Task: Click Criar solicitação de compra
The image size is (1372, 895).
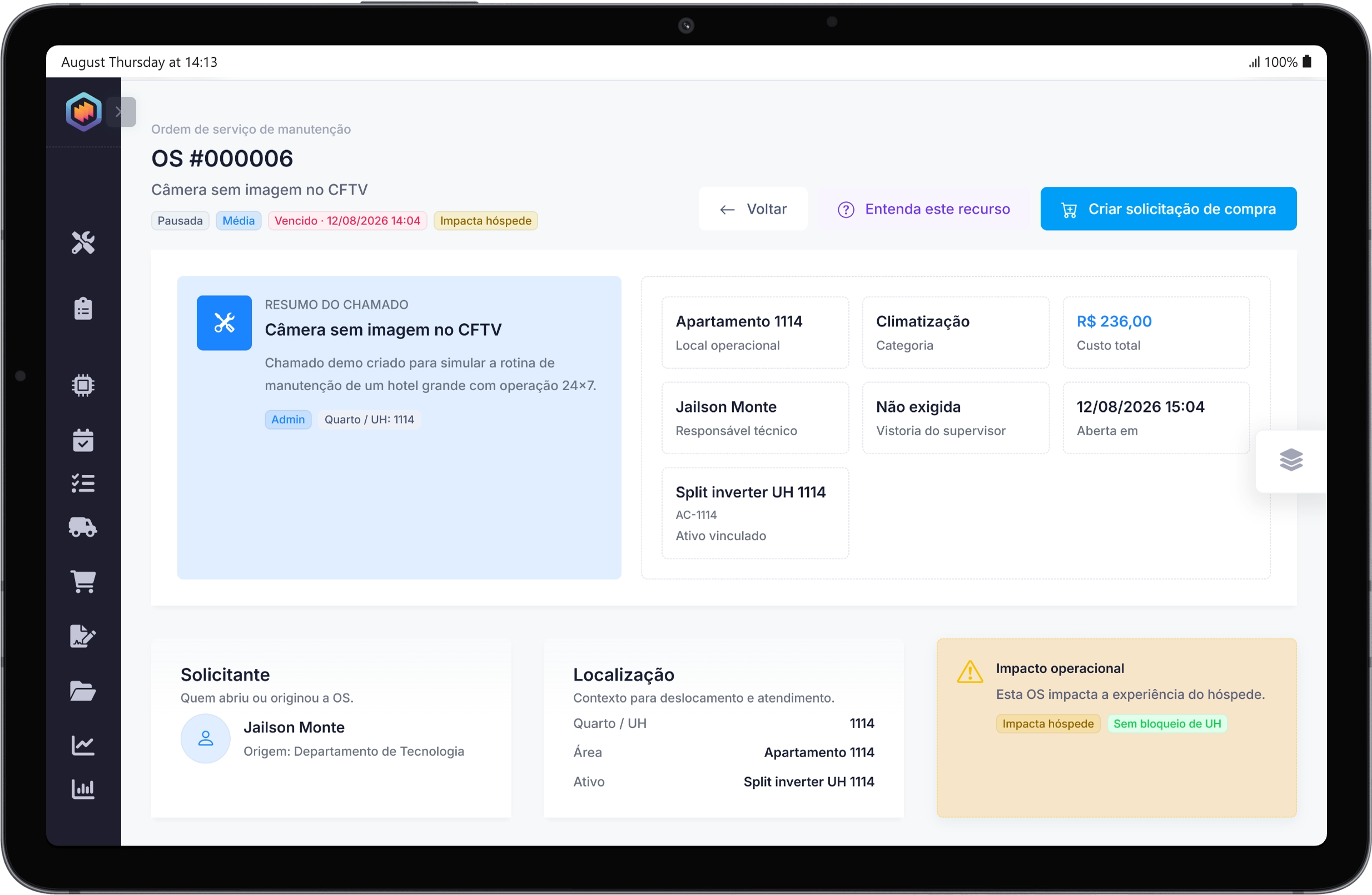Action: [1169, 208]
